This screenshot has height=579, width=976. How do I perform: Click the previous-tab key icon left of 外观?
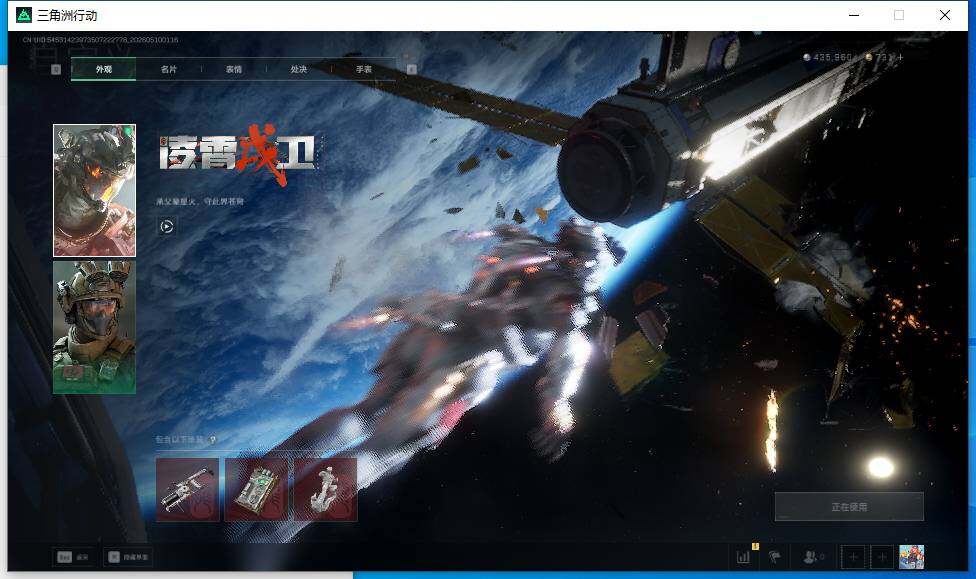pos(56,69)
